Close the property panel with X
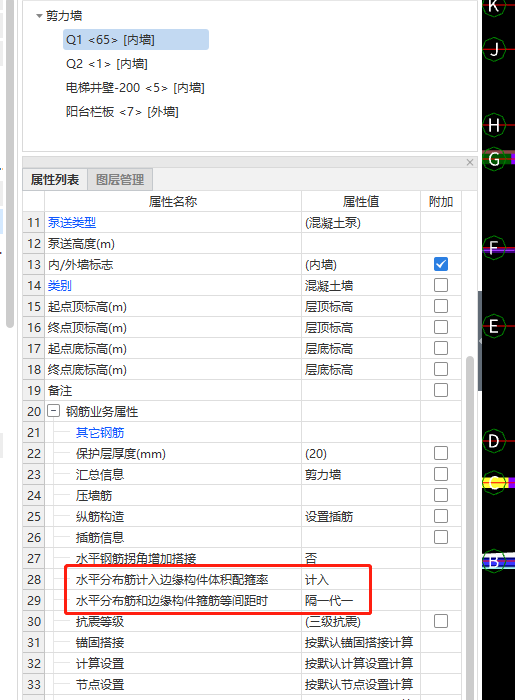Screen dimensions: 515x700 click(x=470, y=162)
